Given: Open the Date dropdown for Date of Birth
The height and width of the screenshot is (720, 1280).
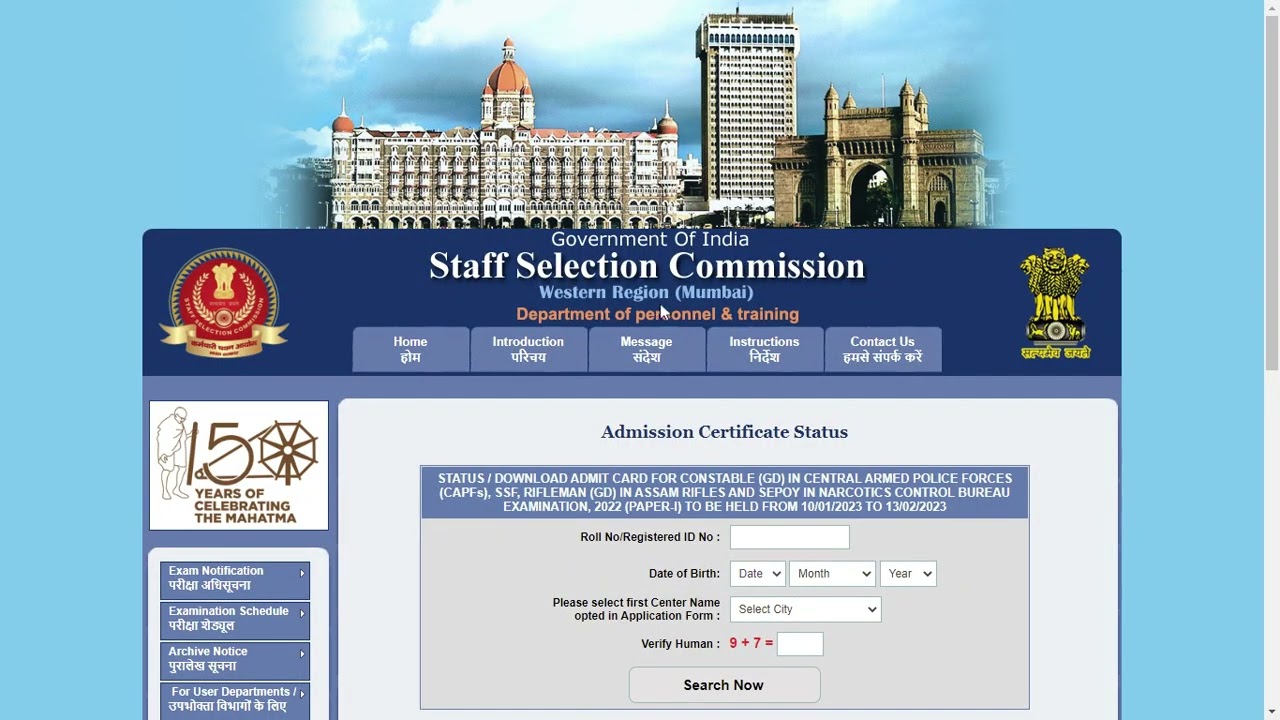Looking at the screenshot, I should [757, 573].
